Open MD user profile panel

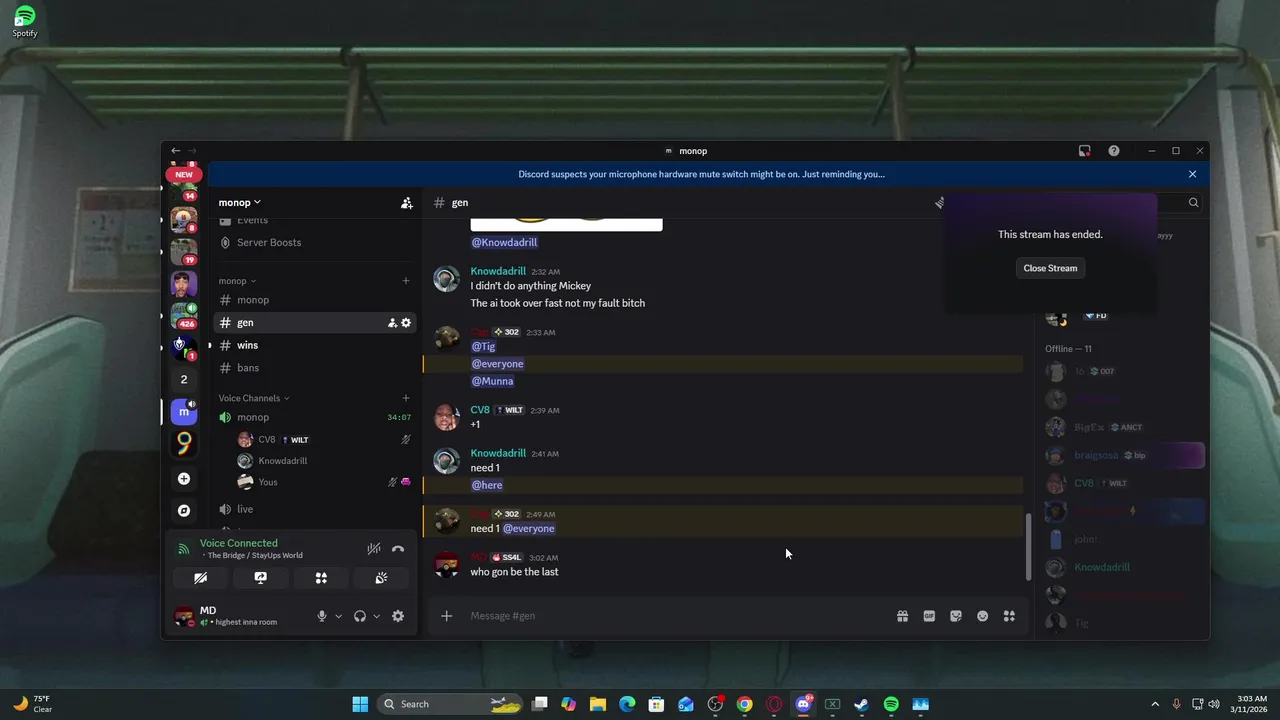[x=240, y=616]
